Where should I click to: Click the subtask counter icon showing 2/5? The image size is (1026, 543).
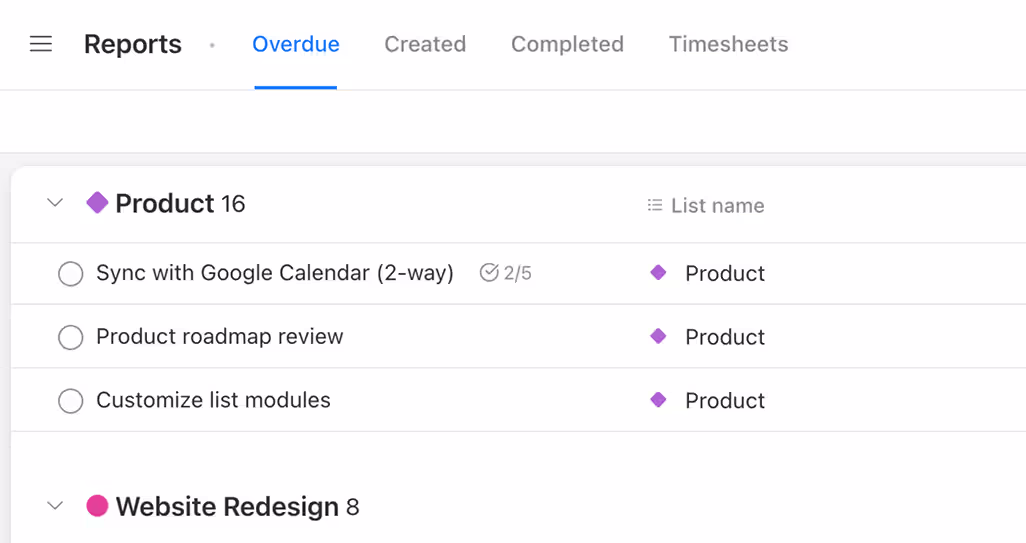click(x=489, y=272)
